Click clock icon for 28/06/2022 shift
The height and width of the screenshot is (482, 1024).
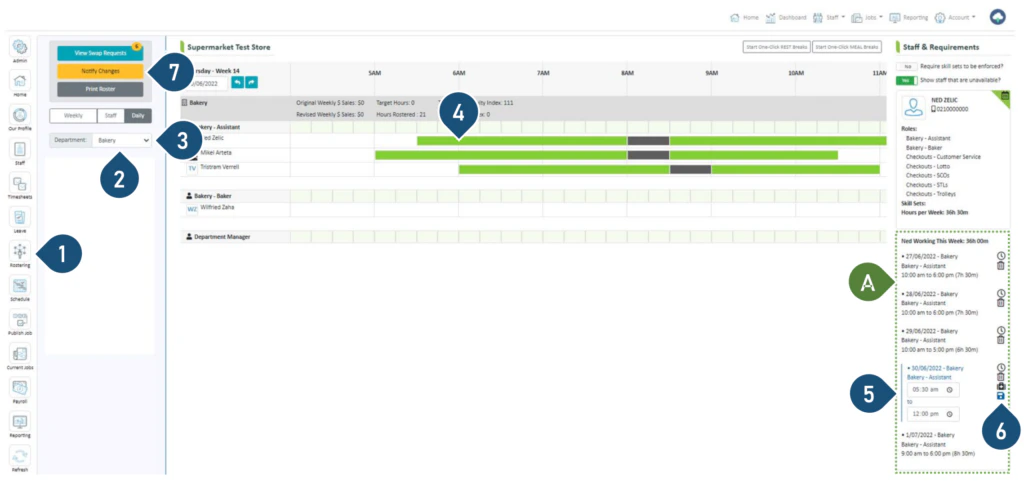1000,294
